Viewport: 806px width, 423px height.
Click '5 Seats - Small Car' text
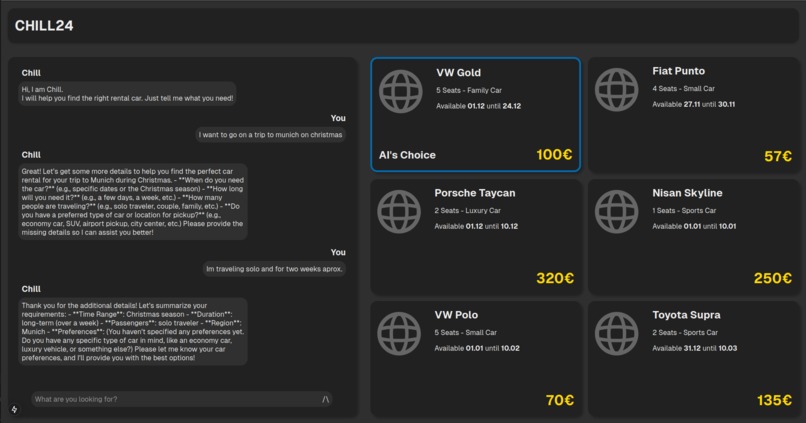coord(465,332)
